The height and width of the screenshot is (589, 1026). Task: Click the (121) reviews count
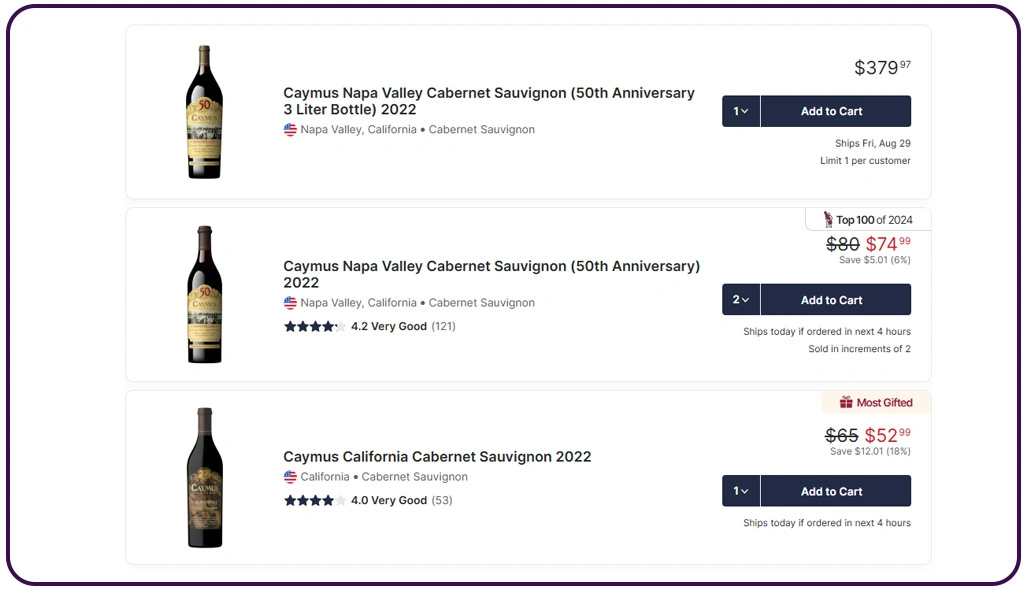pos(443,326)
